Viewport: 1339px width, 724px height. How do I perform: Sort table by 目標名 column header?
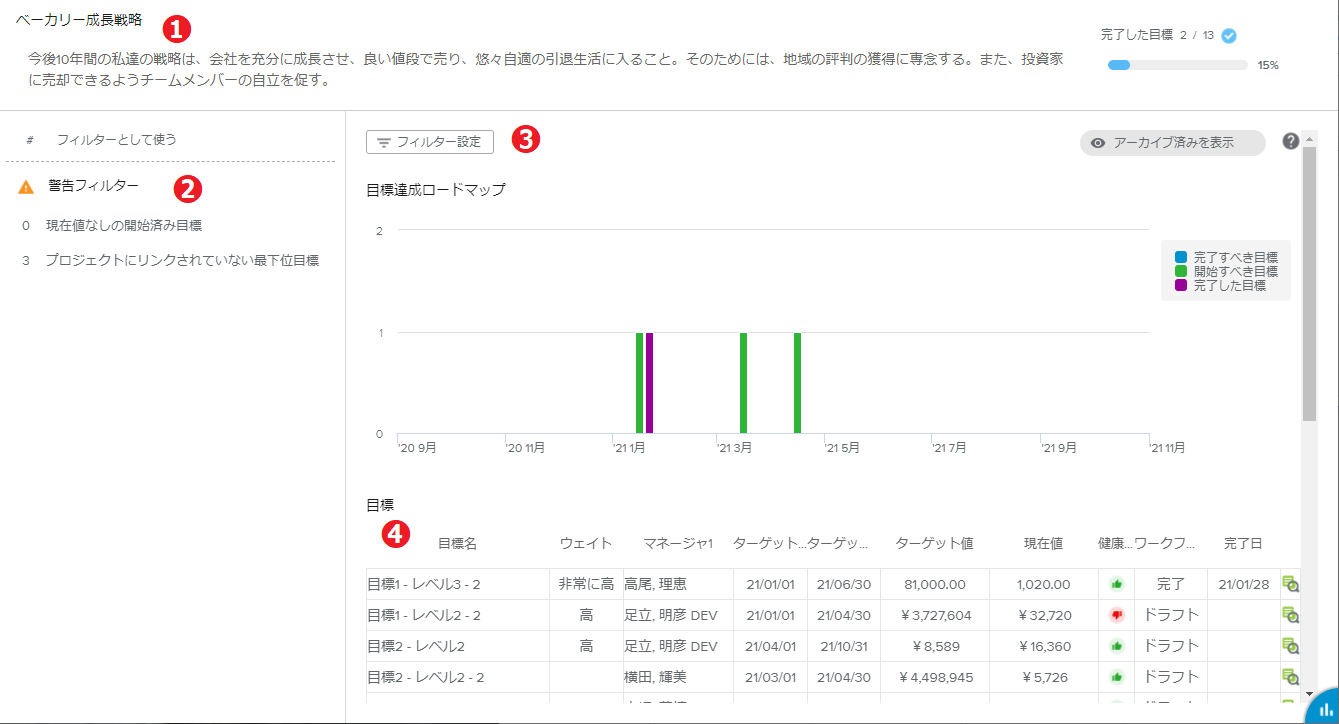[x=457, y=544]
